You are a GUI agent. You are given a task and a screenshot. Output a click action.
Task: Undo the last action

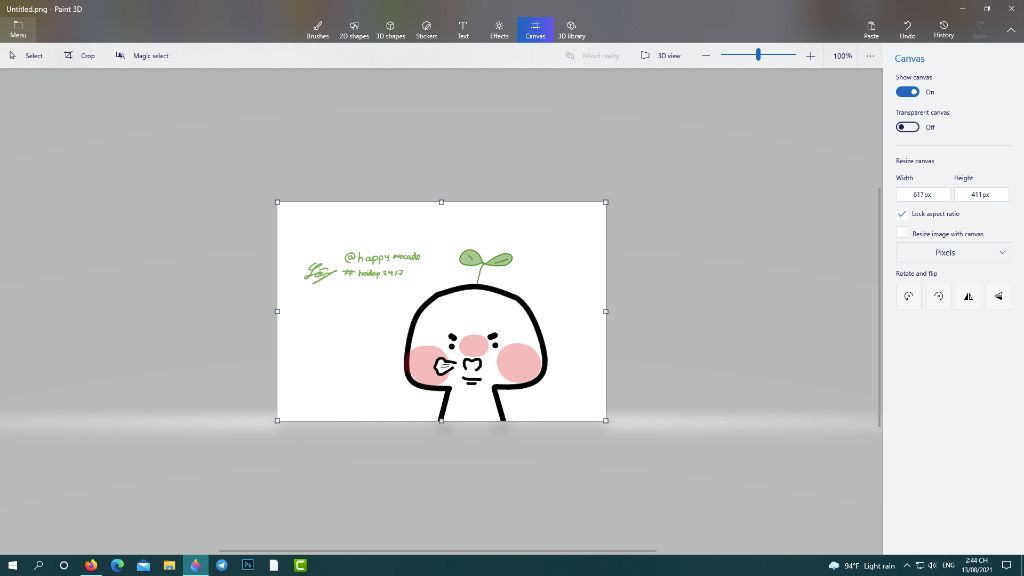coord(907,30)
